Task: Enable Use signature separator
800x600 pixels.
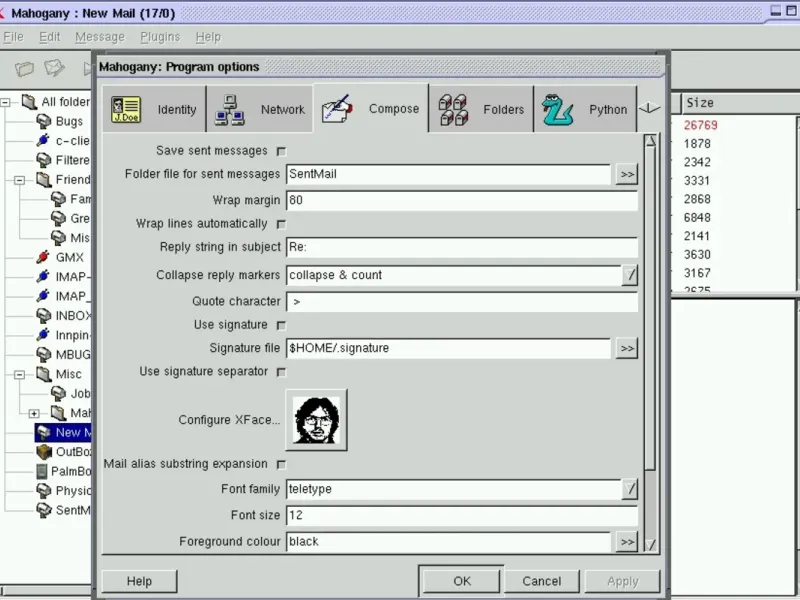Action: 281,372
